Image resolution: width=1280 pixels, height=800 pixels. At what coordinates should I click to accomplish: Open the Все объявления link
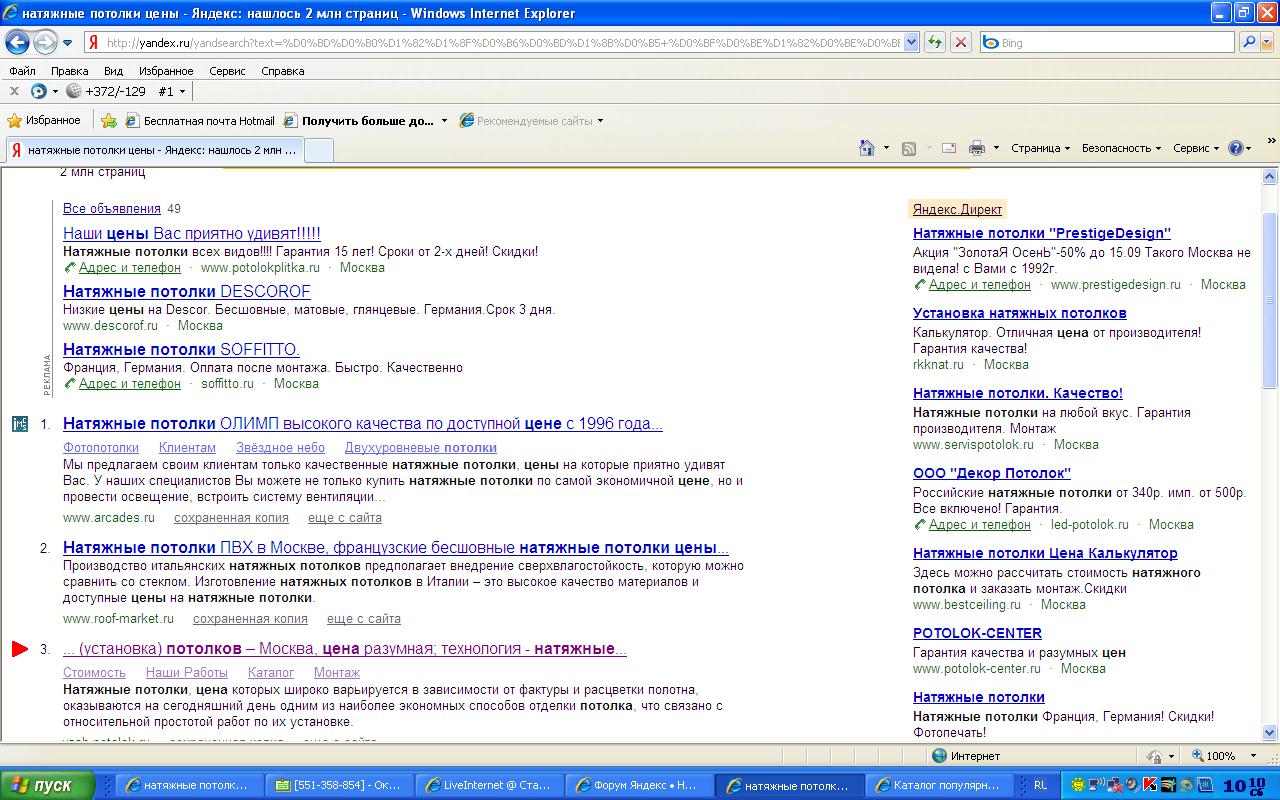[x=112, y=209]
